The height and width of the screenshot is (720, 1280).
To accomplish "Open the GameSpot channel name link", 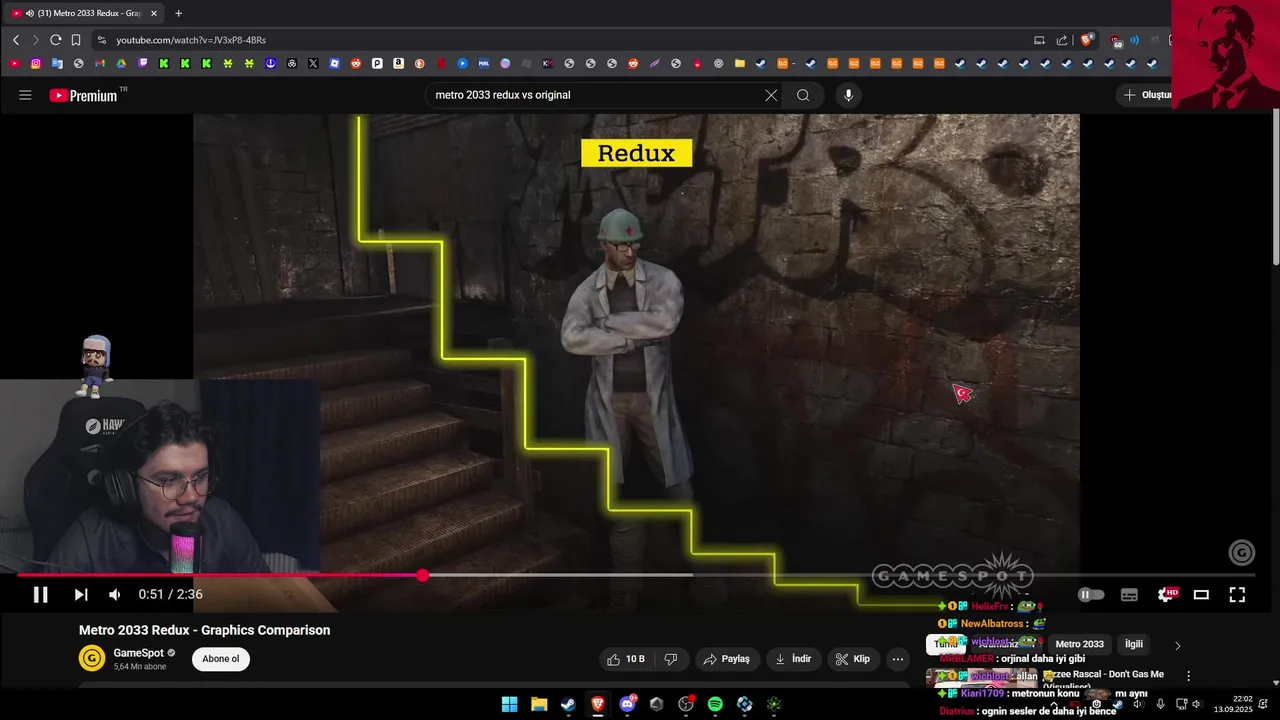I will (139, 653).
